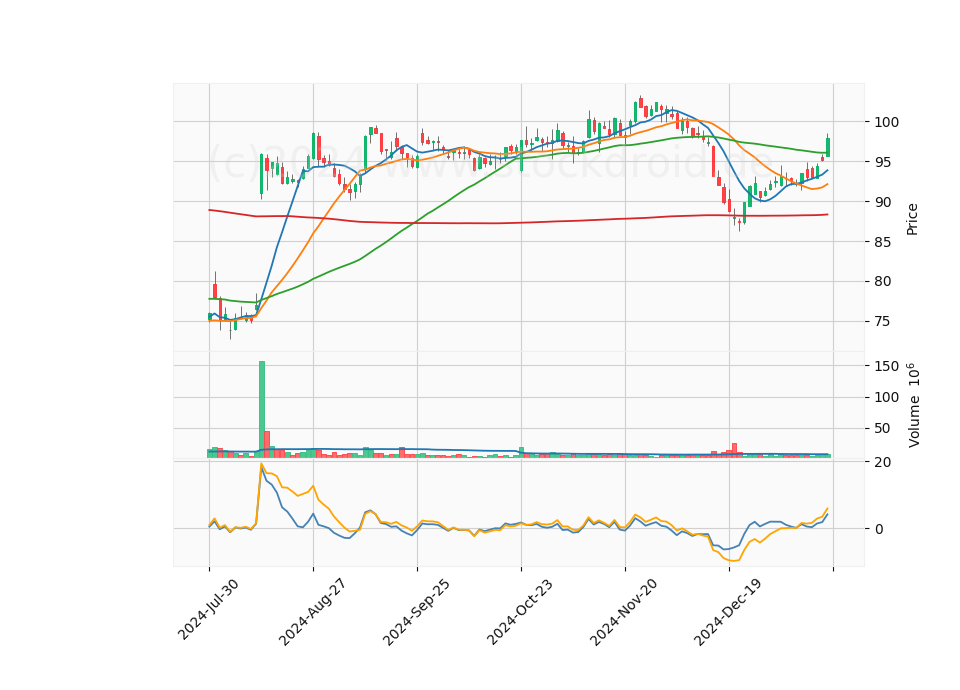This screenshot has height=690, width=960.
Task: Click the 2024-Sep-25 date label
Action: (416, 612)
